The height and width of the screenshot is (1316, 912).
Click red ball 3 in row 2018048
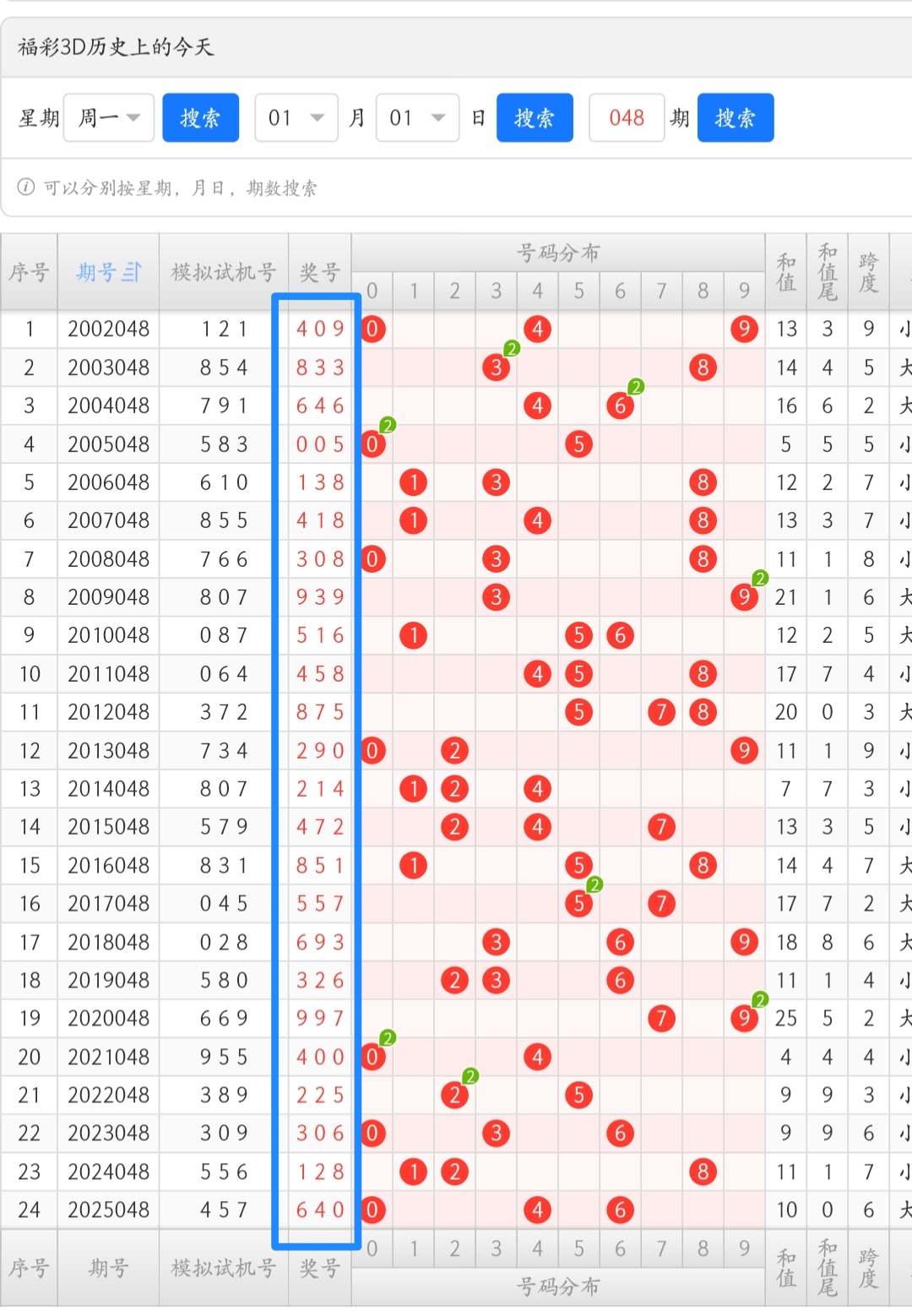point(496,942)
